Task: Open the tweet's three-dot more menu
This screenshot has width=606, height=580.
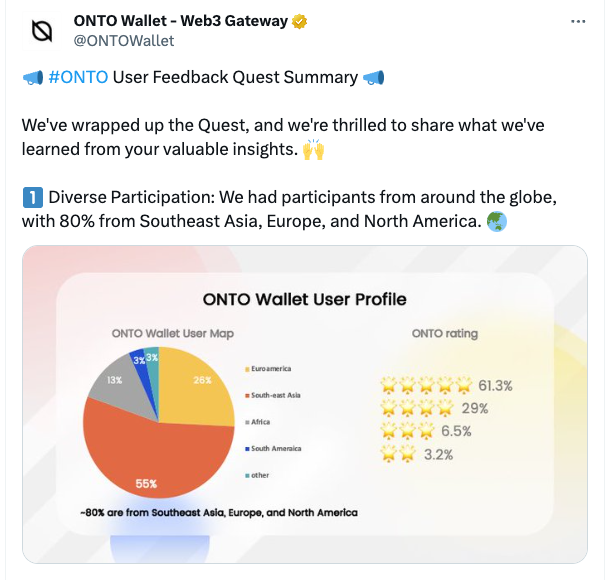Action: coord(578,21)
